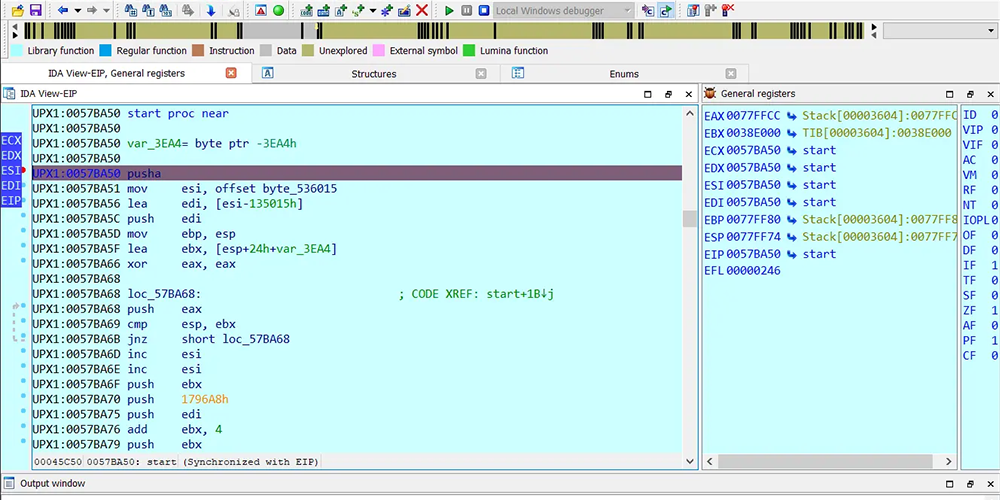This screenshot has height=500, width=1000.
Task: Start process with green play button
Action: (x=450, y=11)
